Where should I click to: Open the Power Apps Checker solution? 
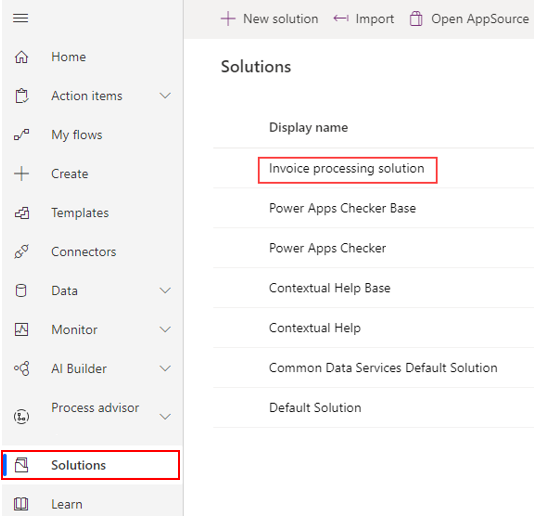[327, 248]
